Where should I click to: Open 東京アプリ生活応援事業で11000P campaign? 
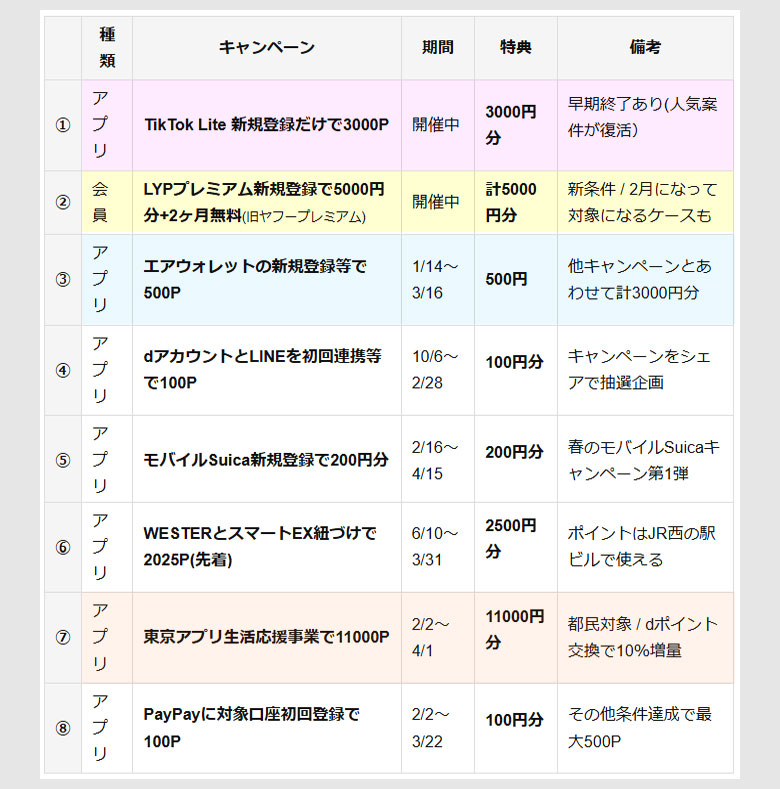point(266,637)
